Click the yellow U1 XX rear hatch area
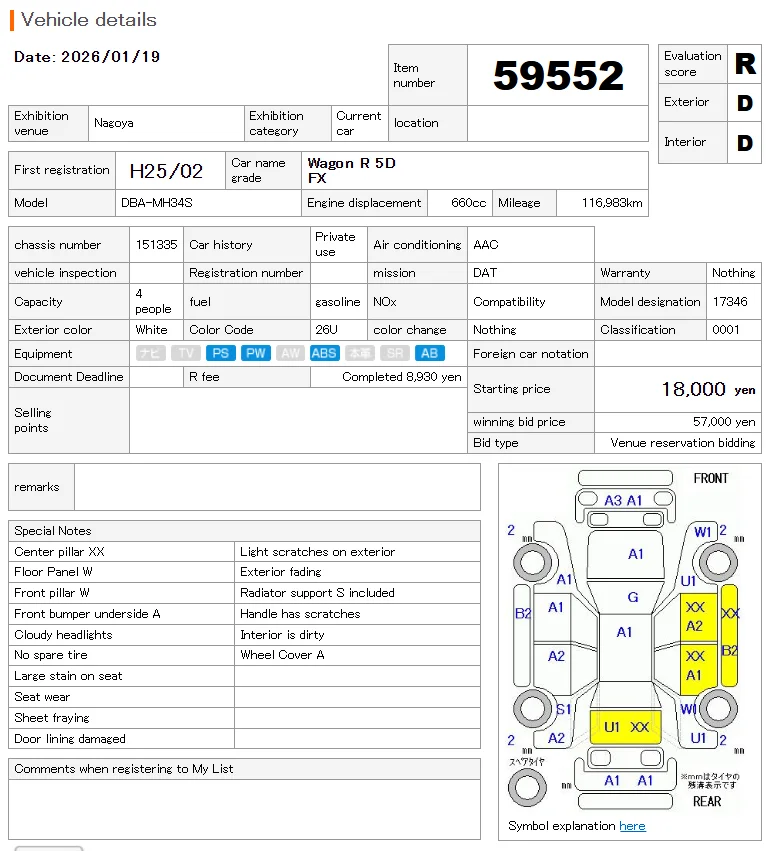Screen dimensions: 766x851 [x=625, y=727]
